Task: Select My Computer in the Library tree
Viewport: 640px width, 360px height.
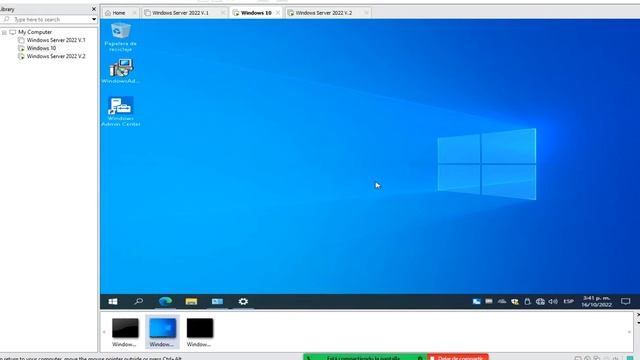Action: point(35,32)
